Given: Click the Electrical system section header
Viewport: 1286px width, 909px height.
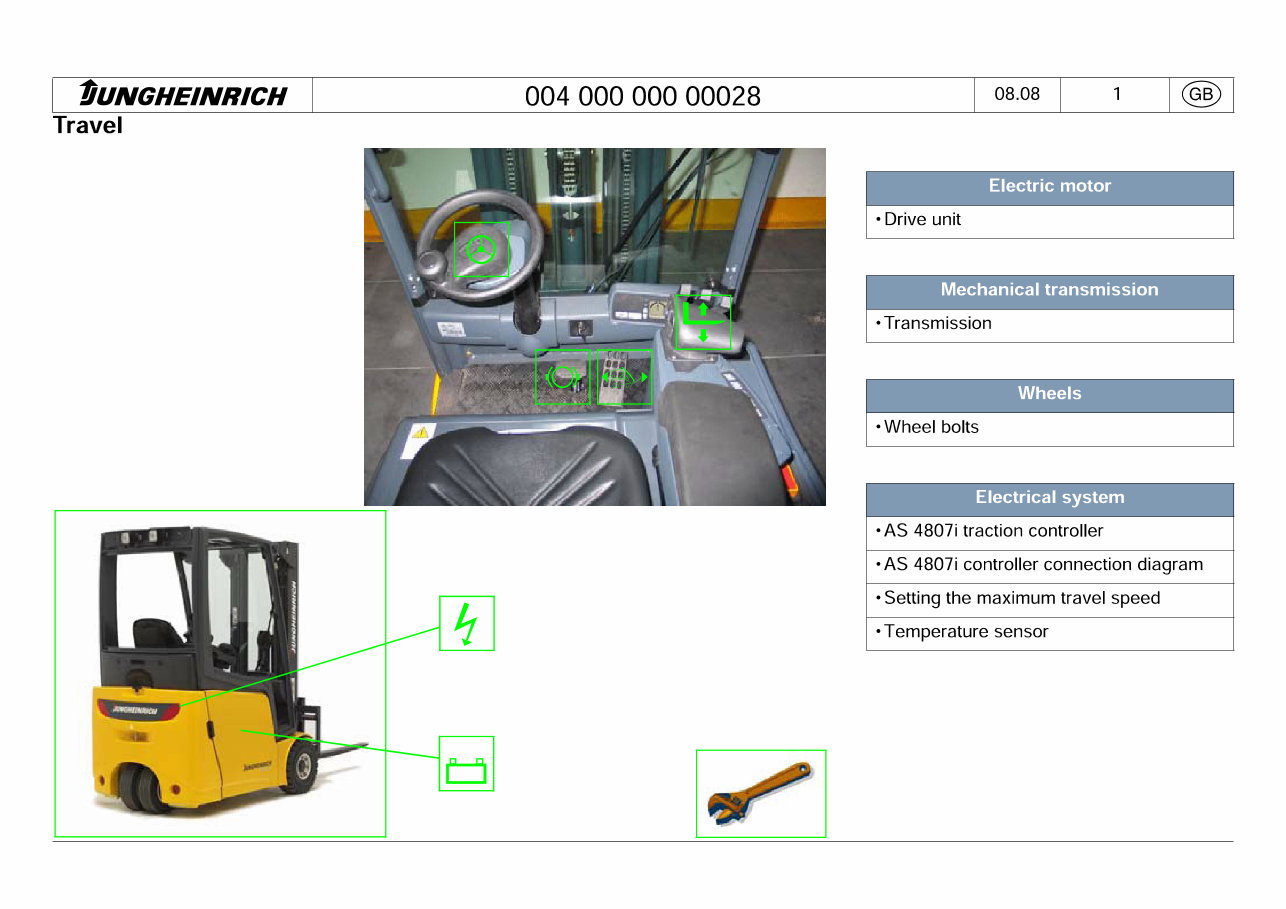Looking at the screenshot, I should tap(1049, 497).
